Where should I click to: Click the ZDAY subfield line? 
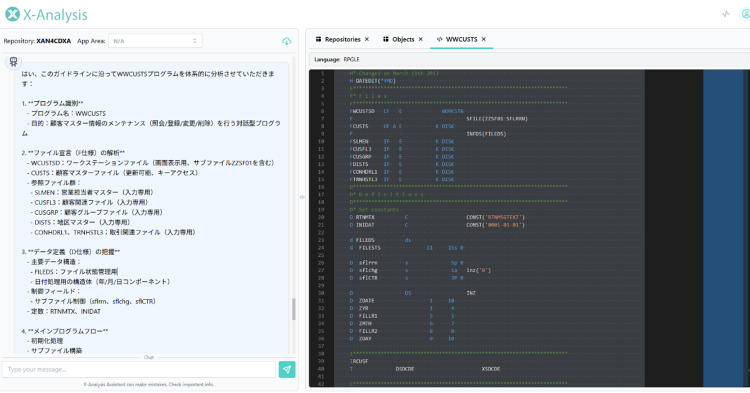tap(402, 338)
